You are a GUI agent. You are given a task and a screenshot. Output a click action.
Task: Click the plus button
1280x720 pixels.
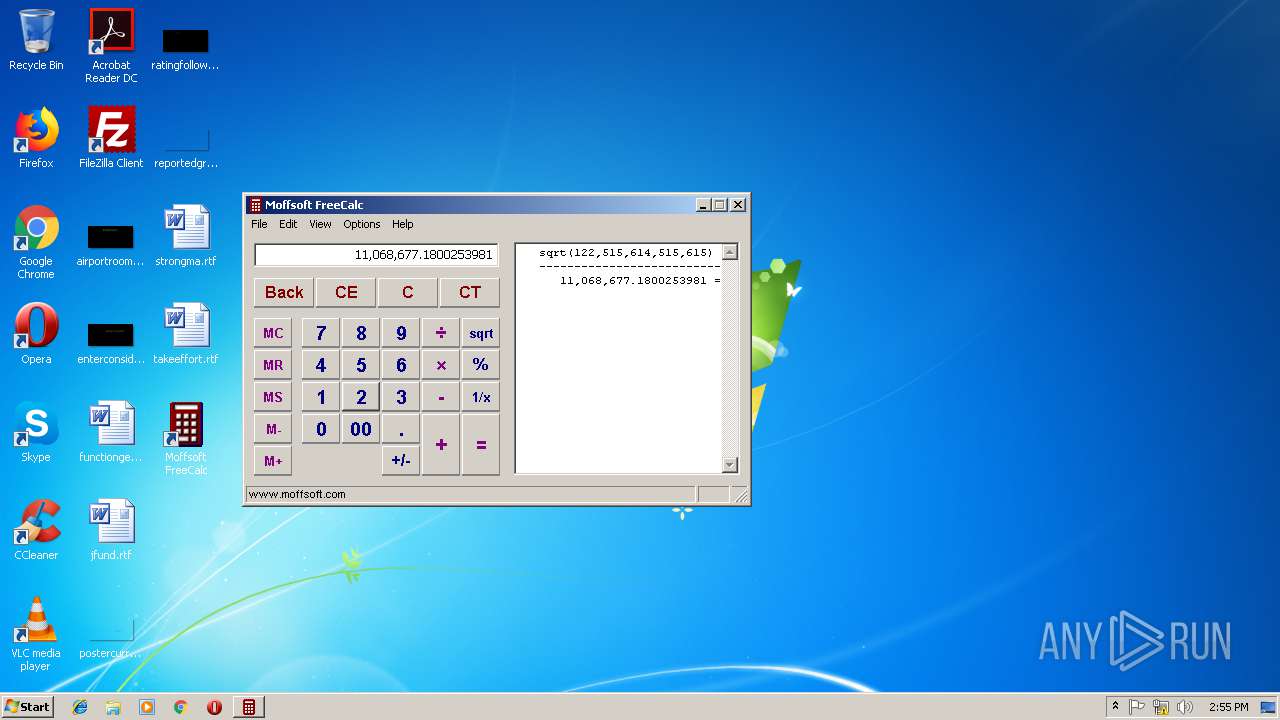point(441,444)
